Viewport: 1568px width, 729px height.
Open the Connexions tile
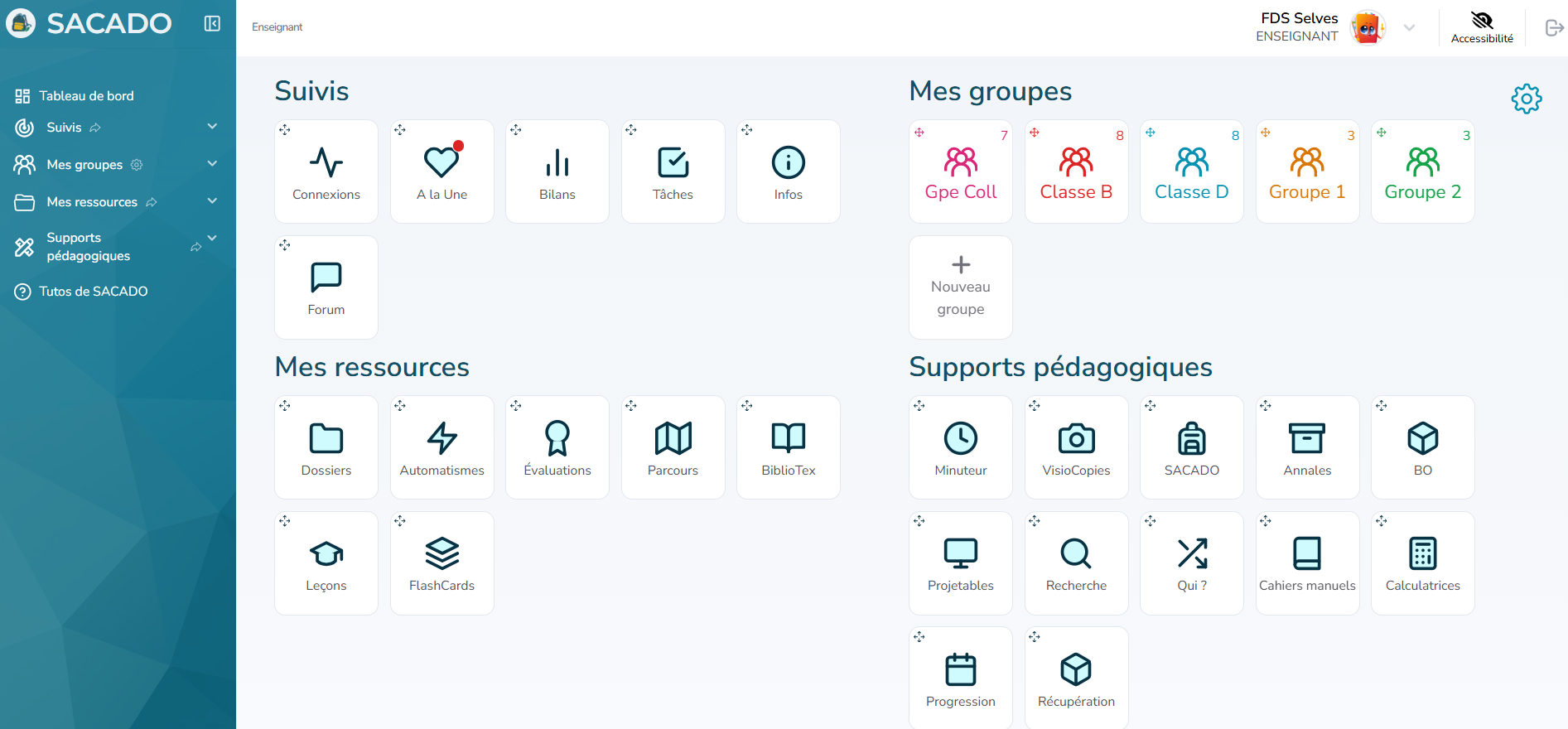pyautogui.click(x=326, y=171)
